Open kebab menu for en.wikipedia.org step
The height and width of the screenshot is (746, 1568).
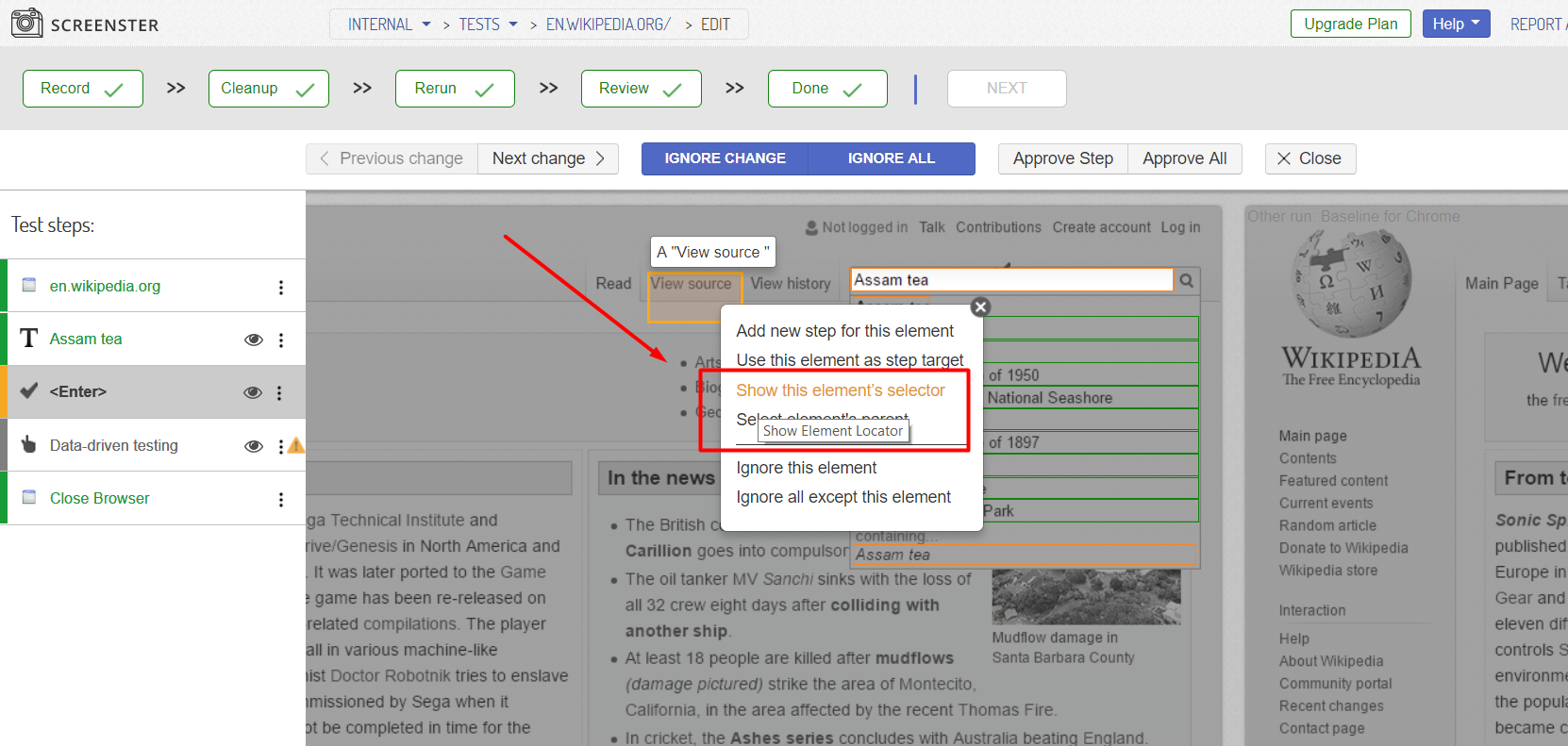pos(281,287)
